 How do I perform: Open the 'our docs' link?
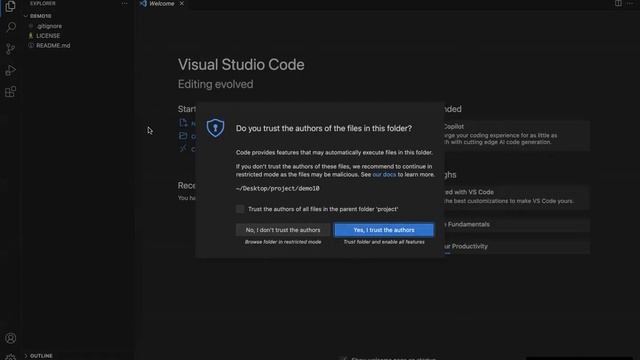pos(384,175)
